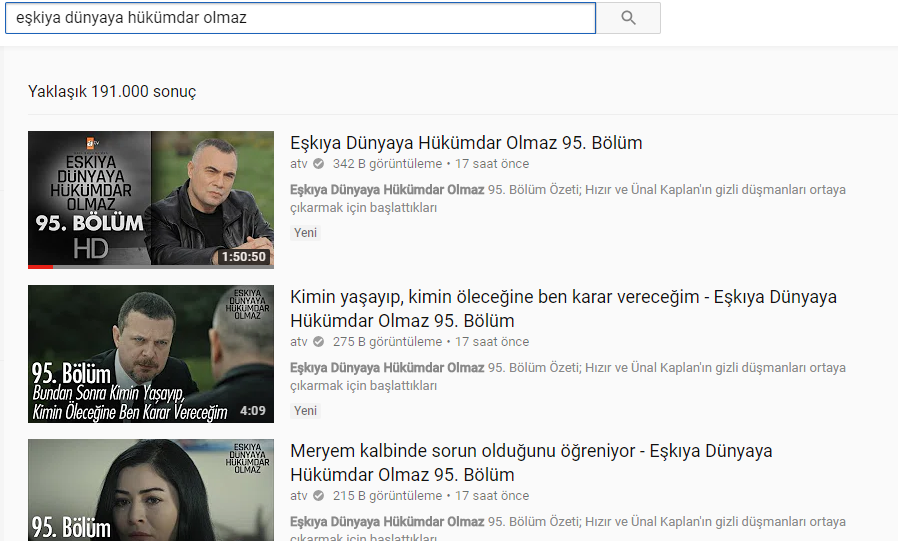Click verified checkmark on the second result's channel
898x541 pixels.
click(x=319, y=342)
